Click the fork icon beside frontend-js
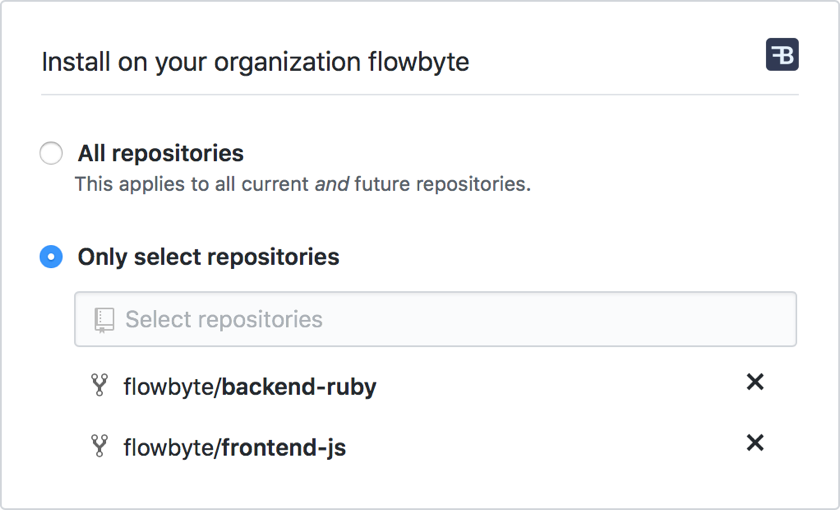Screen dimensions: 840x510 pyautogui.click(x=99, y=446)
